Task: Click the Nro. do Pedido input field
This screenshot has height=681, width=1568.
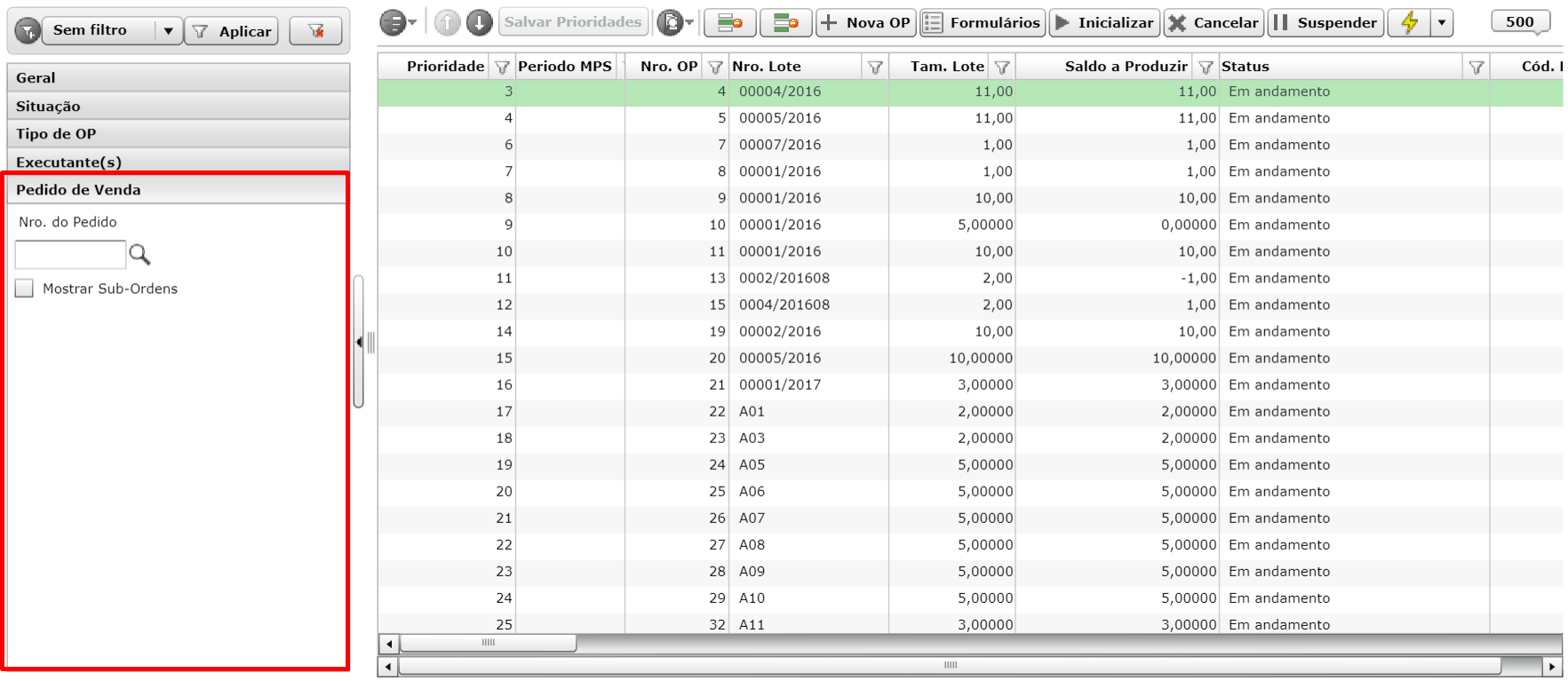Action: click(70, 255)
